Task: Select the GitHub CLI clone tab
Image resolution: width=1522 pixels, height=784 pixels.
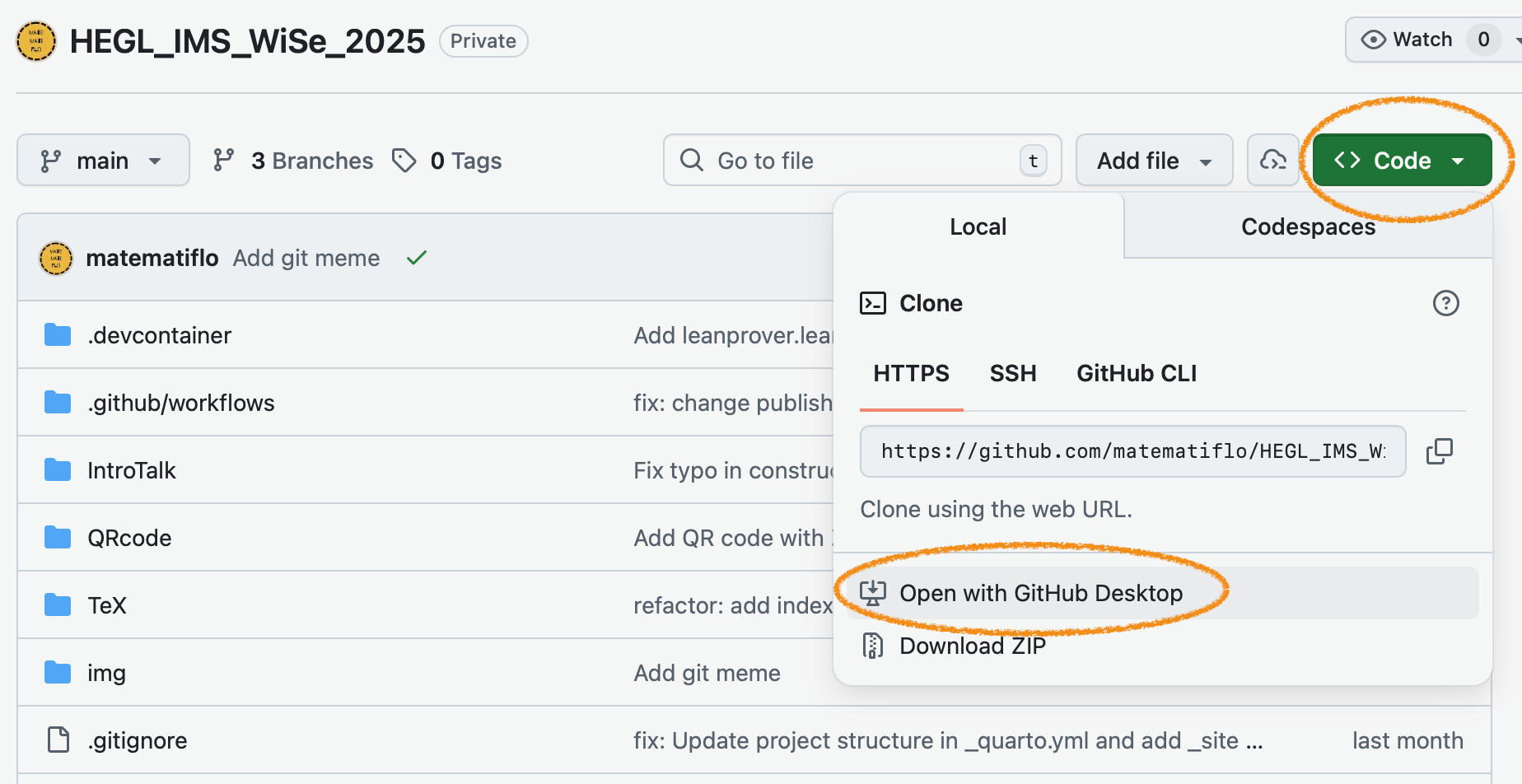Action: click(x=1137, y=374)
